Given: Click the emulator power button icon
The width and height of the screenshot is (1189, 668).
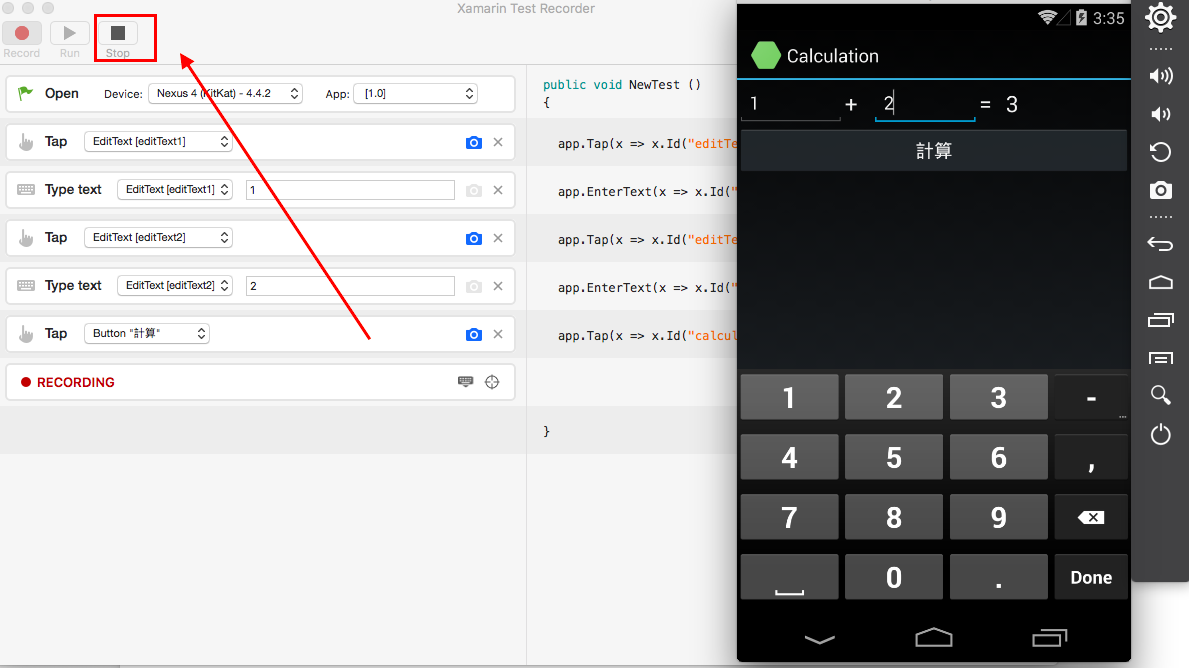Looking at the screenshot, I should [x=1160, y=434].
